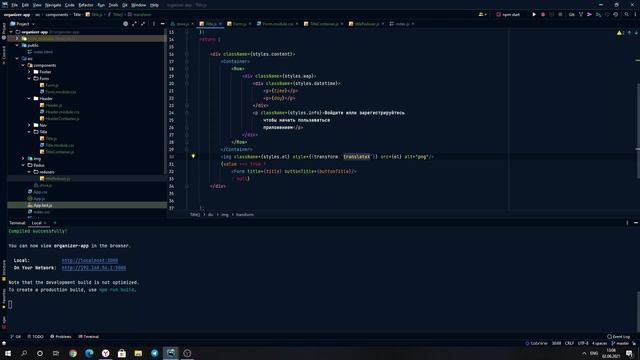This screenshot has width=640, height=360.
Task: Run the npm start configuration
Action: [x=534, y=14]
